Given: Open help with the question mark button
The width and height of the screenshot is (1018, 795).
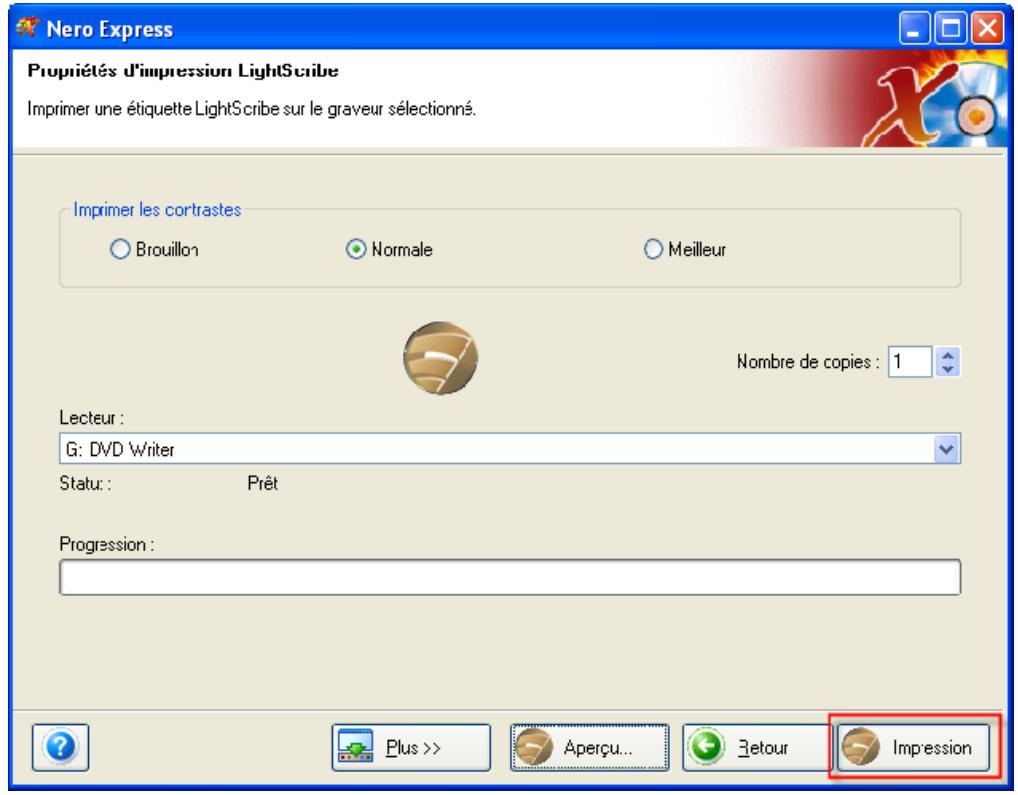Looking at the screenshot, I should click(x=60, y=747).
